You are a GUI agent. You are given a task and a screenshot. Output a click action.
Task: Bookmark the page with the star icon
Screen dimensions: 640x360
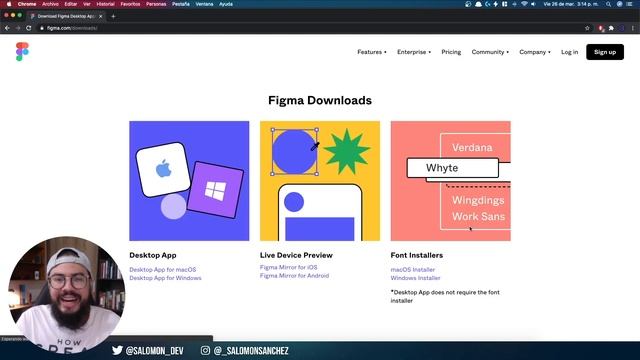[587, 28]
